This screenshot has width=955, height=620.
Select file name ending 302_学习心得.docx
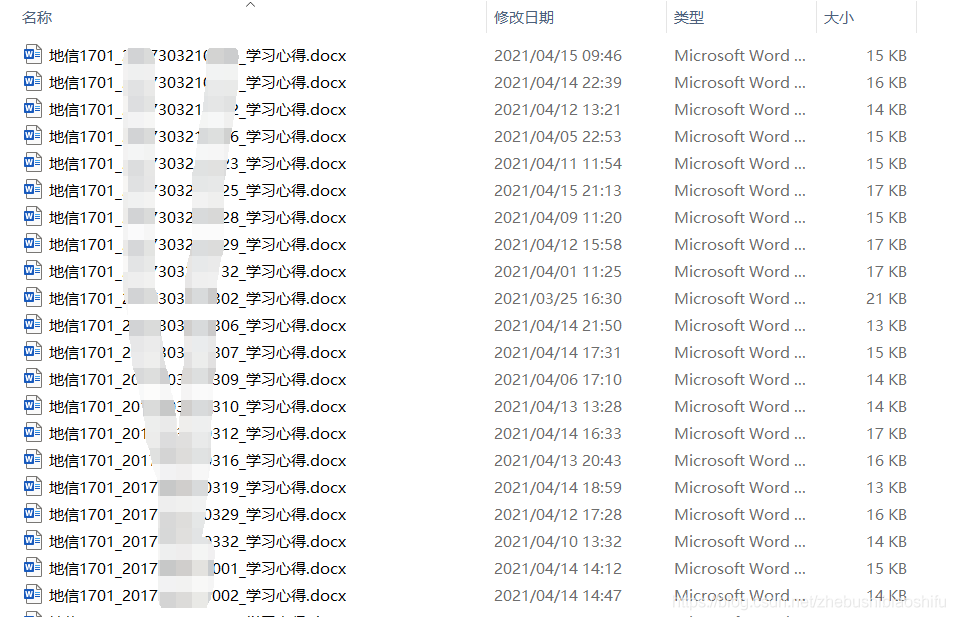(x=197, y=298)
